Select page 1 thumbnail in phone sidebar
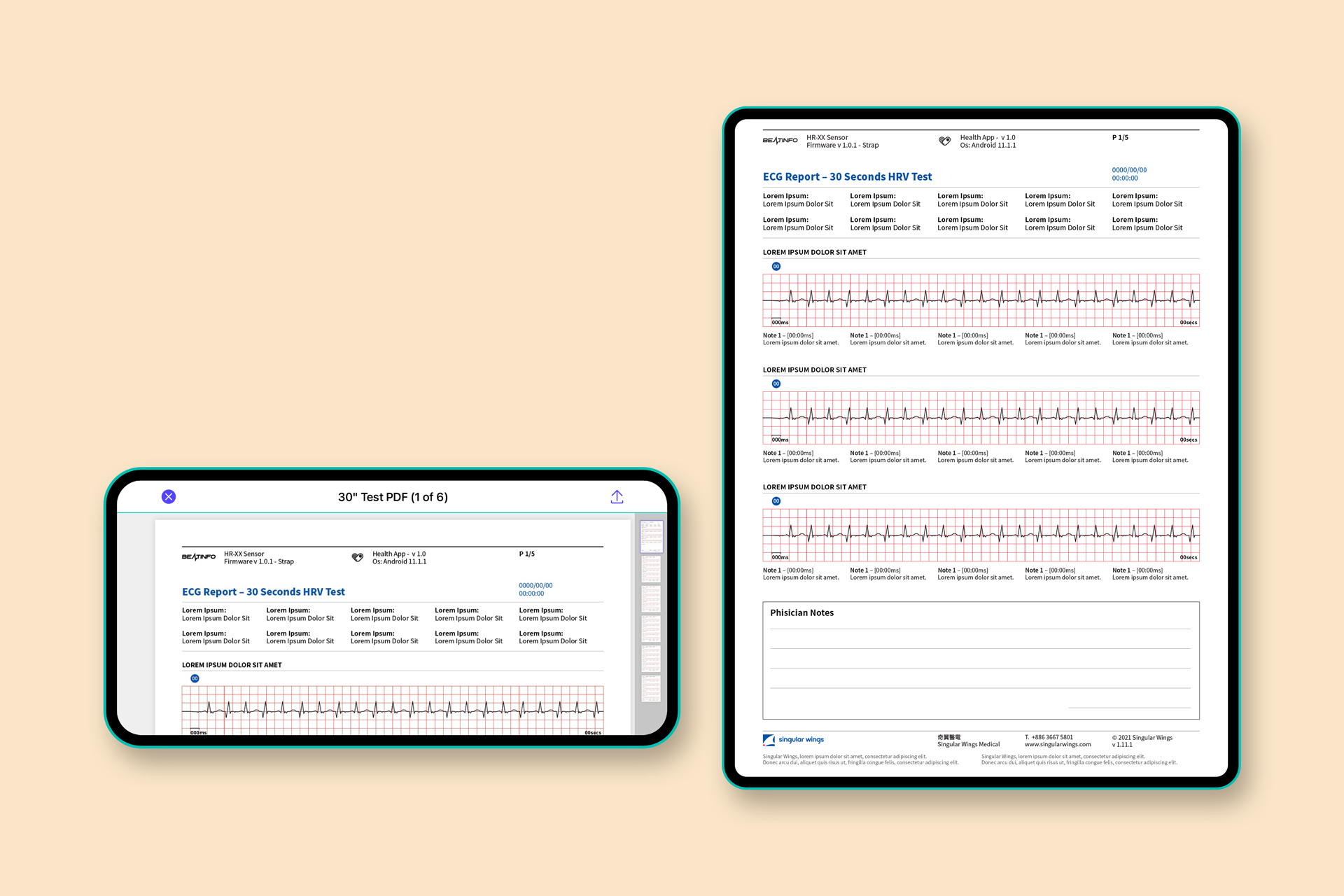This screenshot has height=896, width=1344. (651, 537)
